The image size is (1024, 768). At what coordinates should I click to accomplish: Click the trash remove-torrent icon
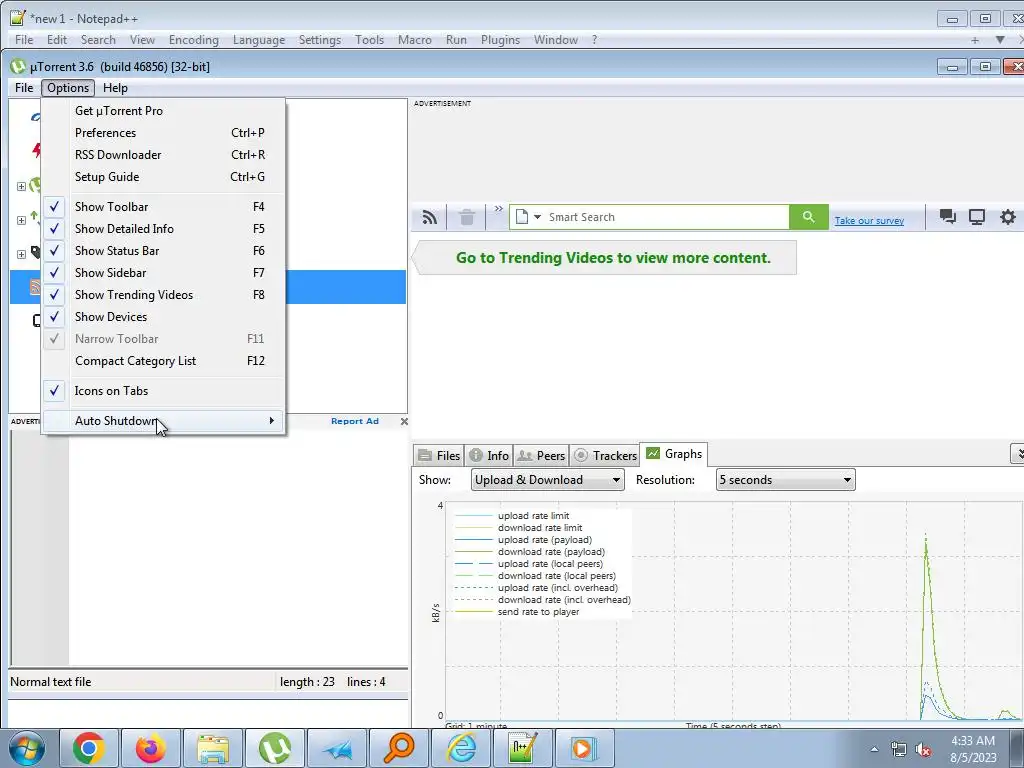(466, 217)
